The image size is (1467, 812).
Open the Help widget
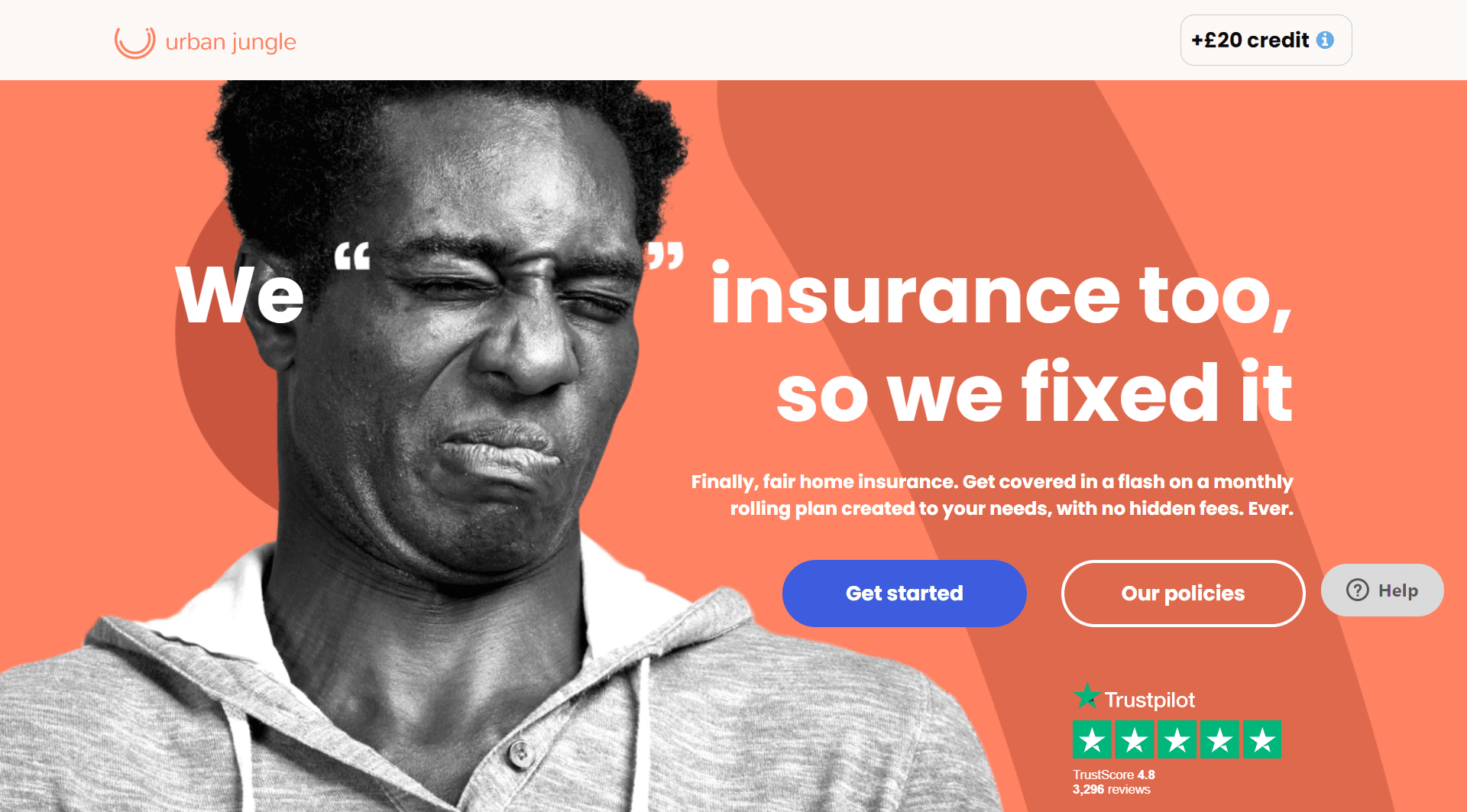[x=1382, y=590]
